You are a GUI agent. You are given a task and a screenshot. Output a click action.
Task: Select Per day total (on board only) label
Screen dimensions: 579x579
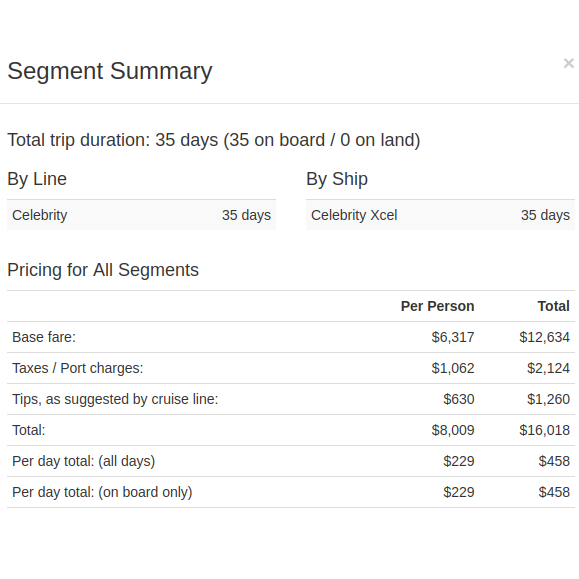coord(102,492)
